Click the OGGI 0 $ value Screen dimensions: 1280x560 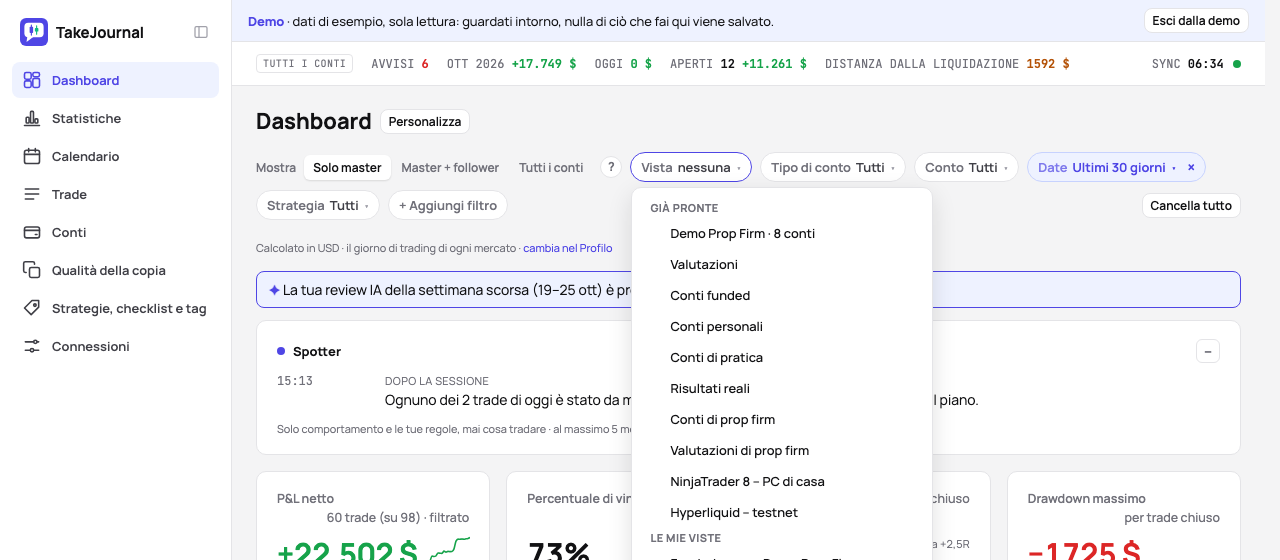coord(623,64)
